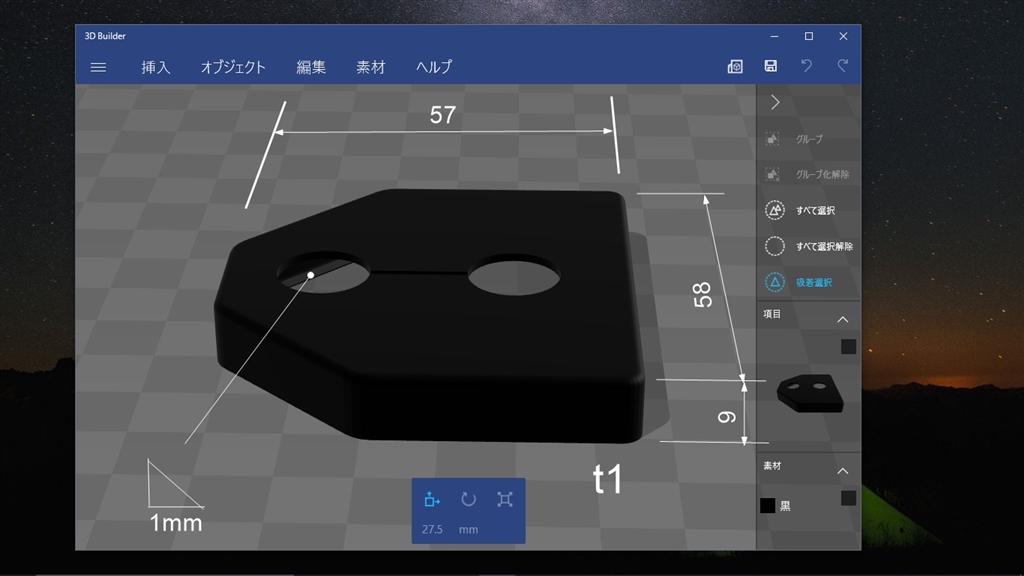
Task: Click the dark square in 項目 section
Action: (848, 346)
